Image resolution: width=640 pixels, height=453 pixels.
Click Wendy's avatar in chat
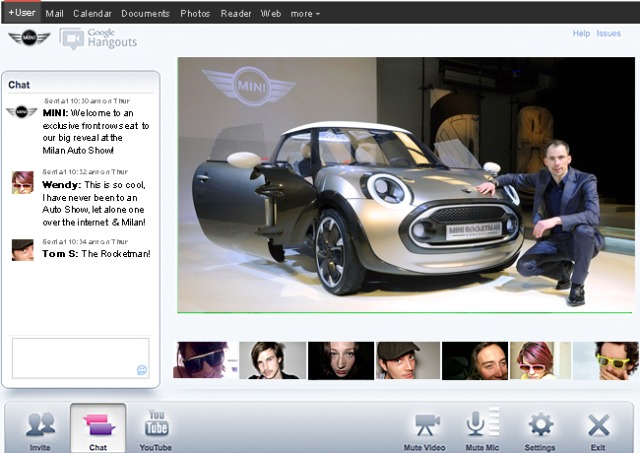coord(22,182)
